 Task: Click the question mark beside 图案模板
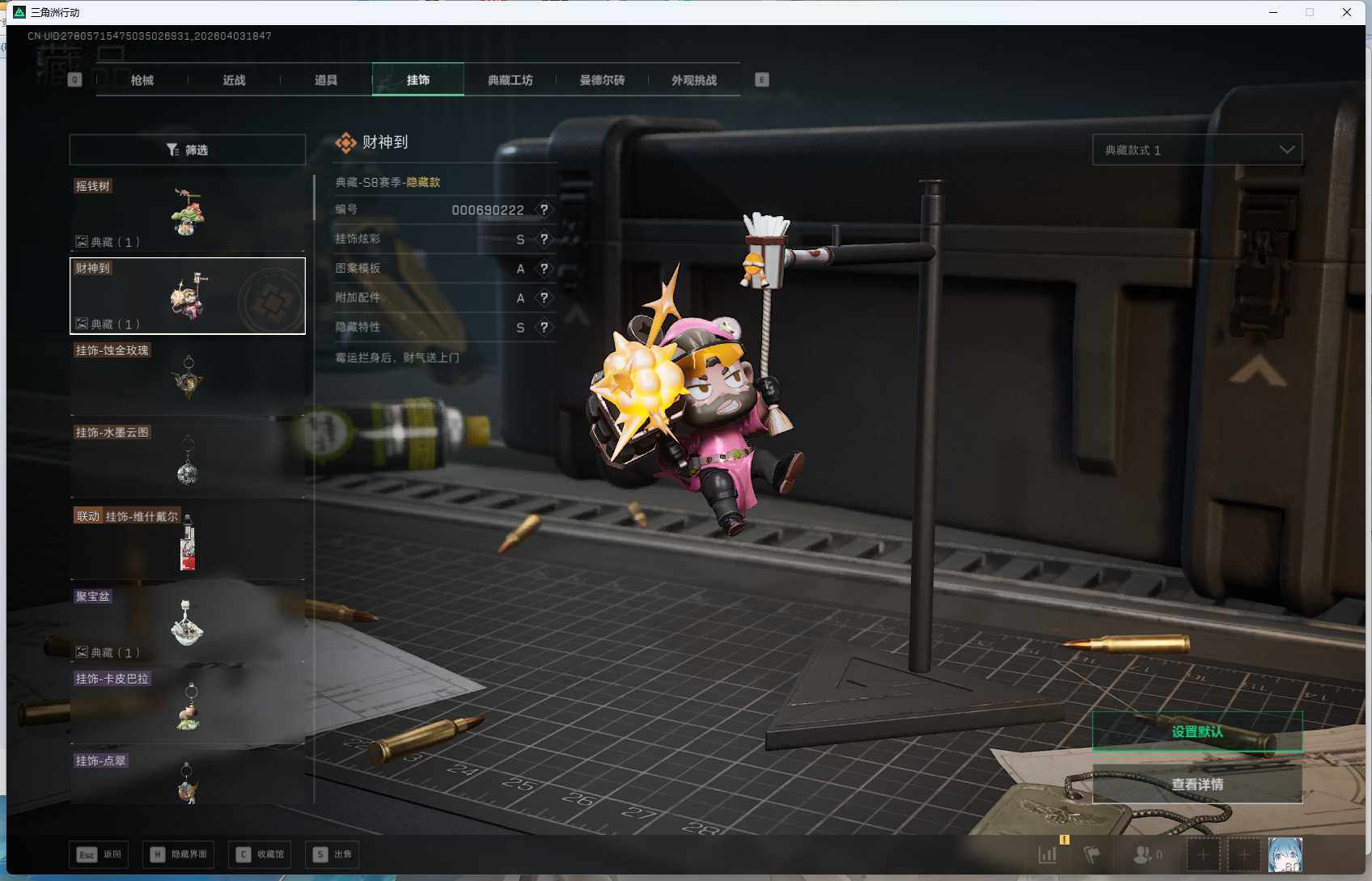pyautogui.click(x=544, y=269)
